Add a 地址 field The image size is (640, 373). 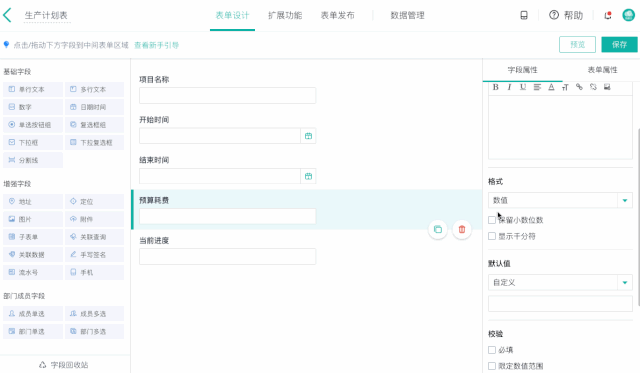33,202
